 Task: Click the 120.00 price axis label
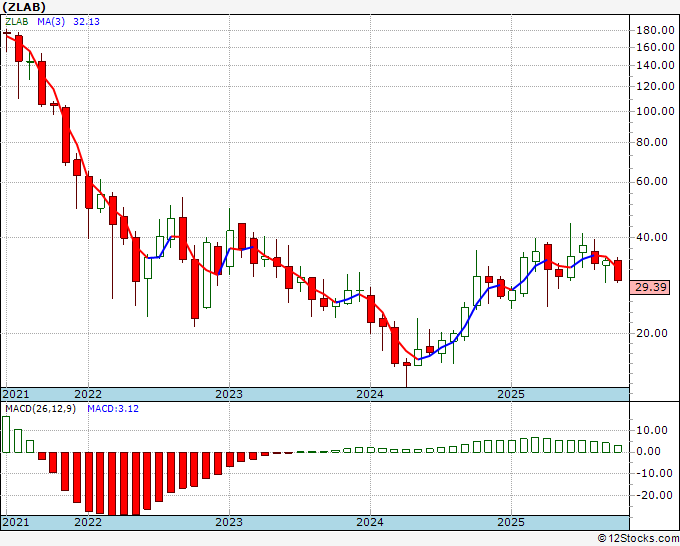(655, 86)
